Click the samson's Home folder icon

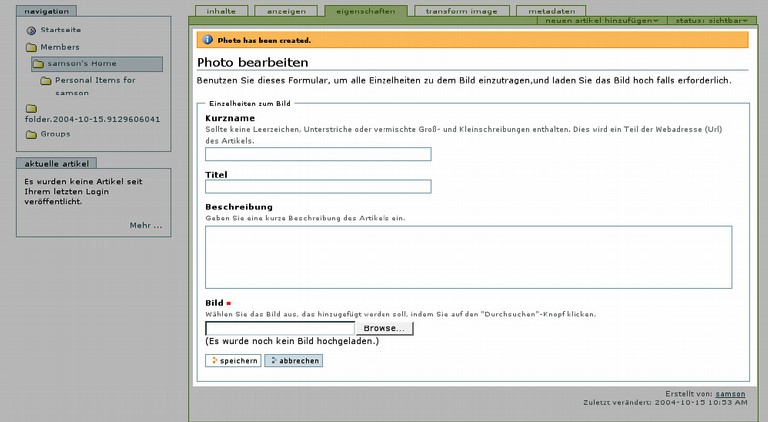[38, 64]
